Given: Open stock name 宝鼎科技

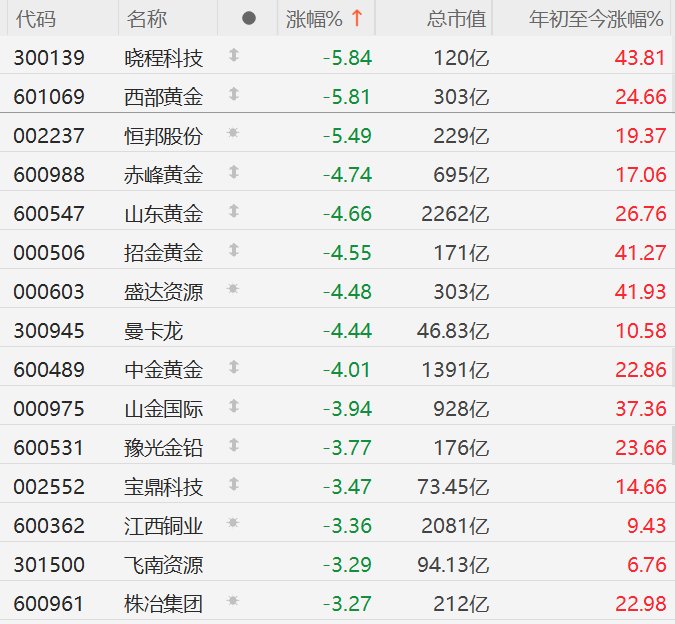Looking at the screenshot, I should (x=164, y=487).
